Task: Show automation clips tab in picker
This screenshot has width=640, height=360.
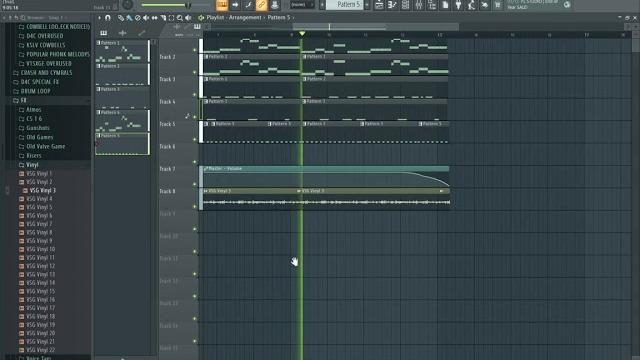Action: click(141, 33)
